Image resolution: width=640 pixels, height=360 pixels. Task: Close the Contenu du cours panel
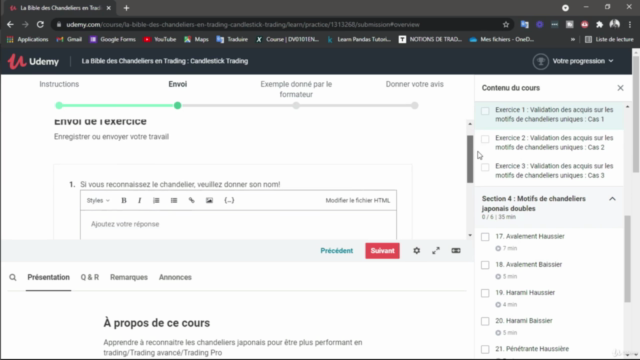tap(620, 88)
